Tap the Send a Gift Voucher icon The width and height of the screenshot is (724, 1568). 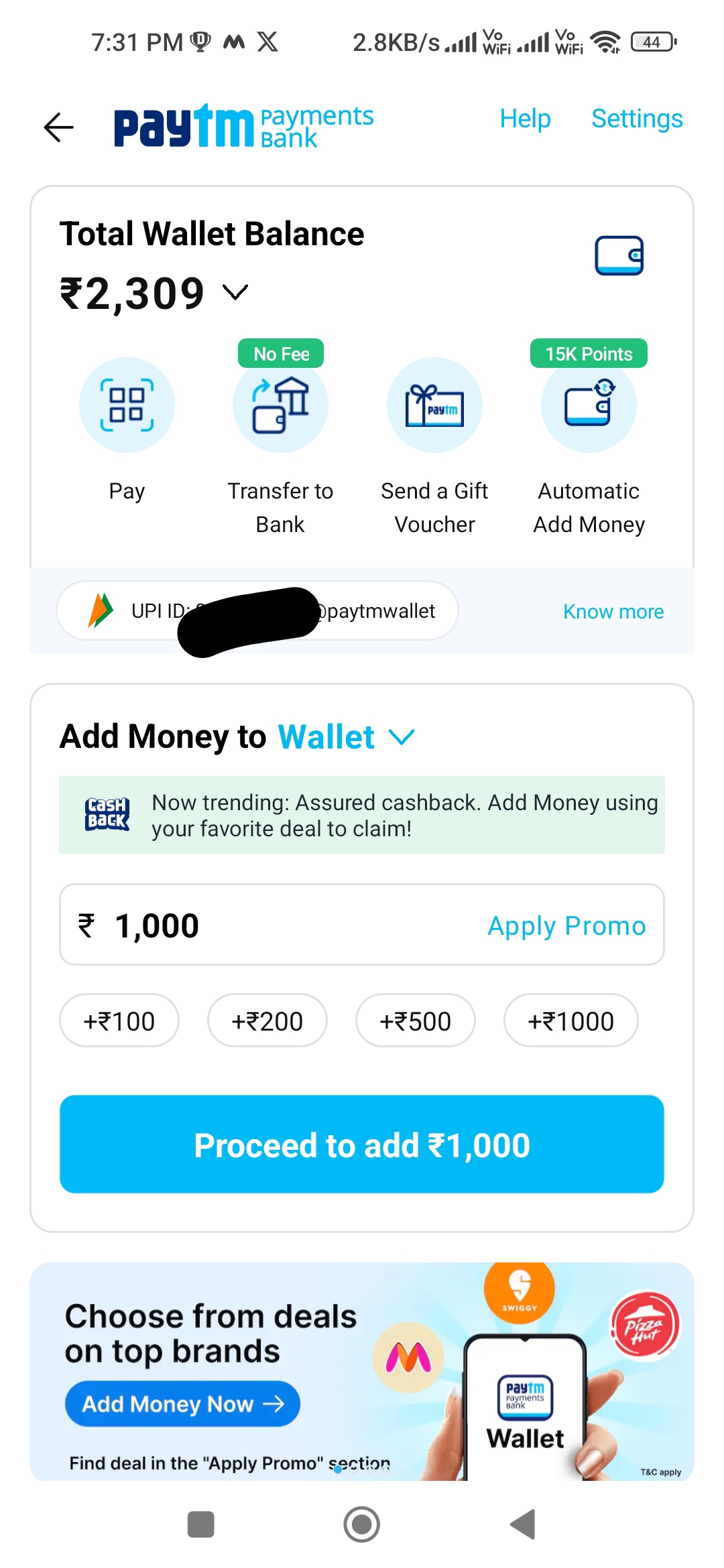pyautogui.click(x=434, y=404)
